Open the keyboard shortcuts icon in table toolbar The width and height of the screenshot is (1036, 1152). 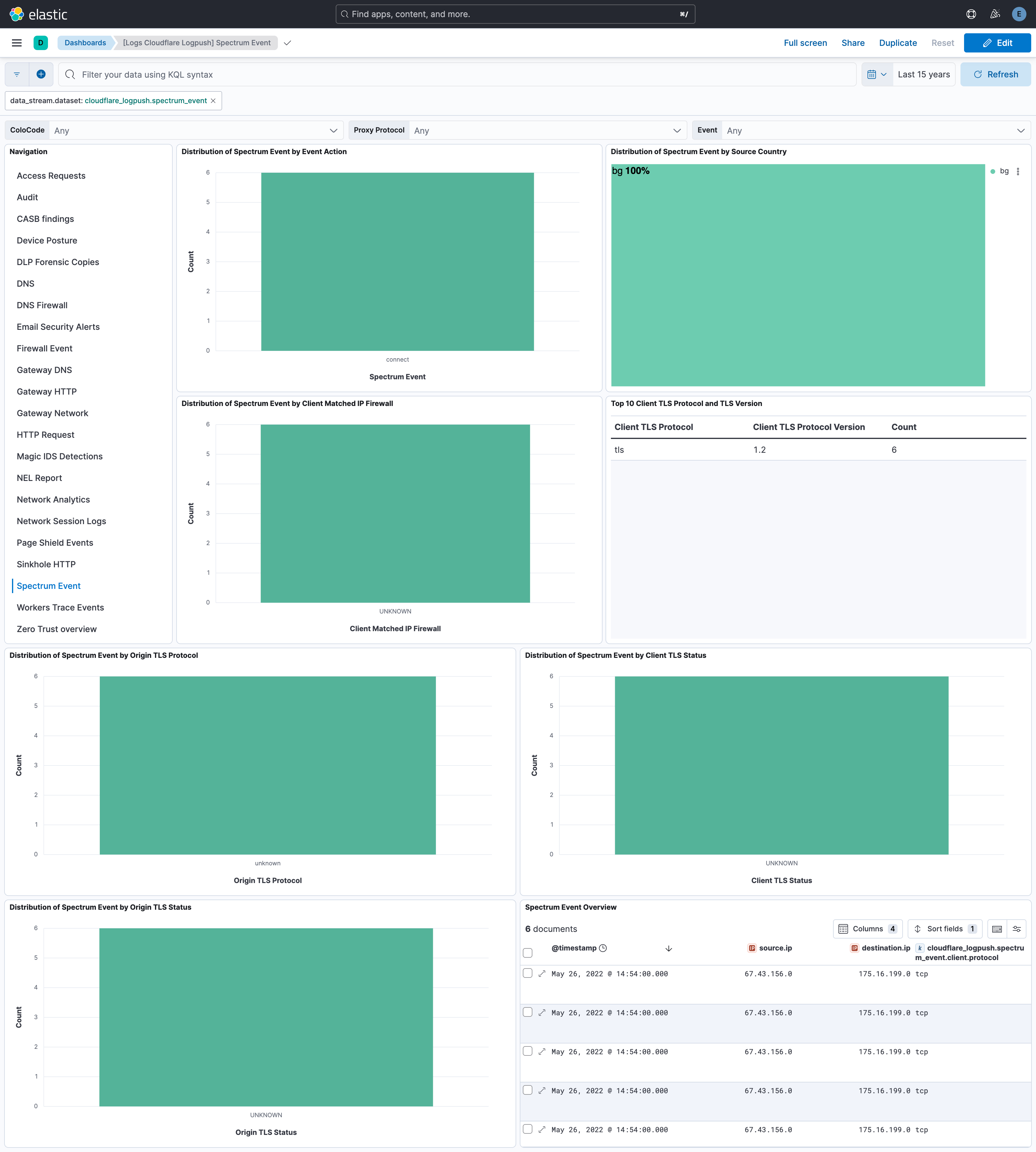[997, 929]
